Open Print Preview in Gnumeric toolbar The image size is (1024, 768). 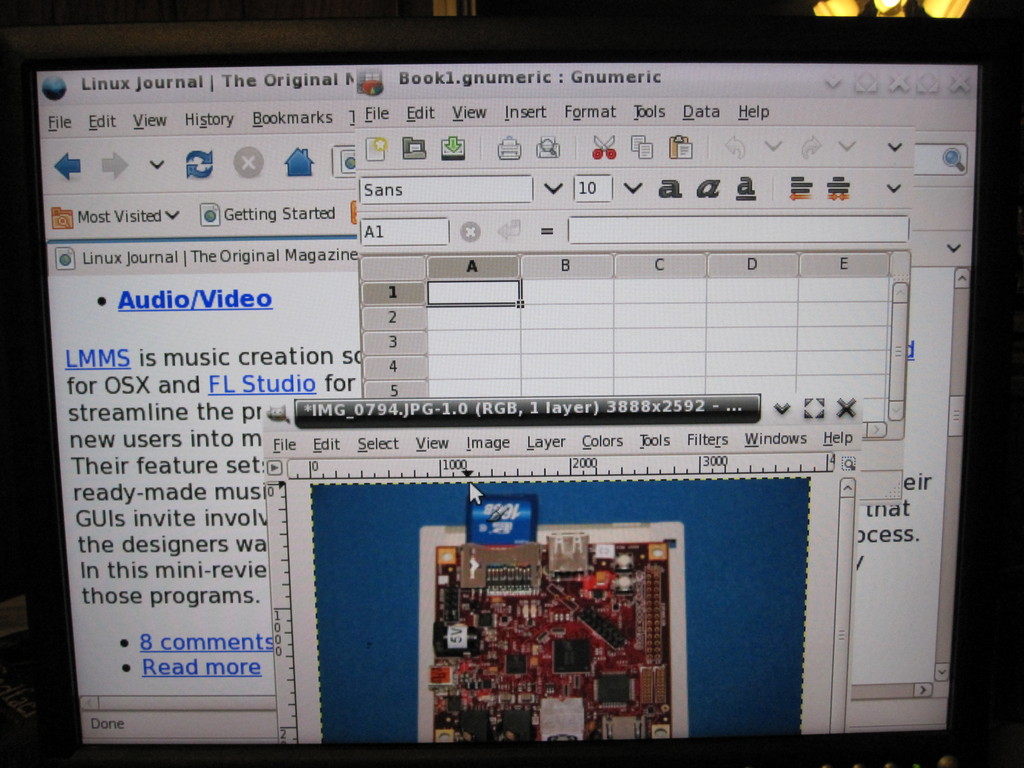tap(548, 148)
